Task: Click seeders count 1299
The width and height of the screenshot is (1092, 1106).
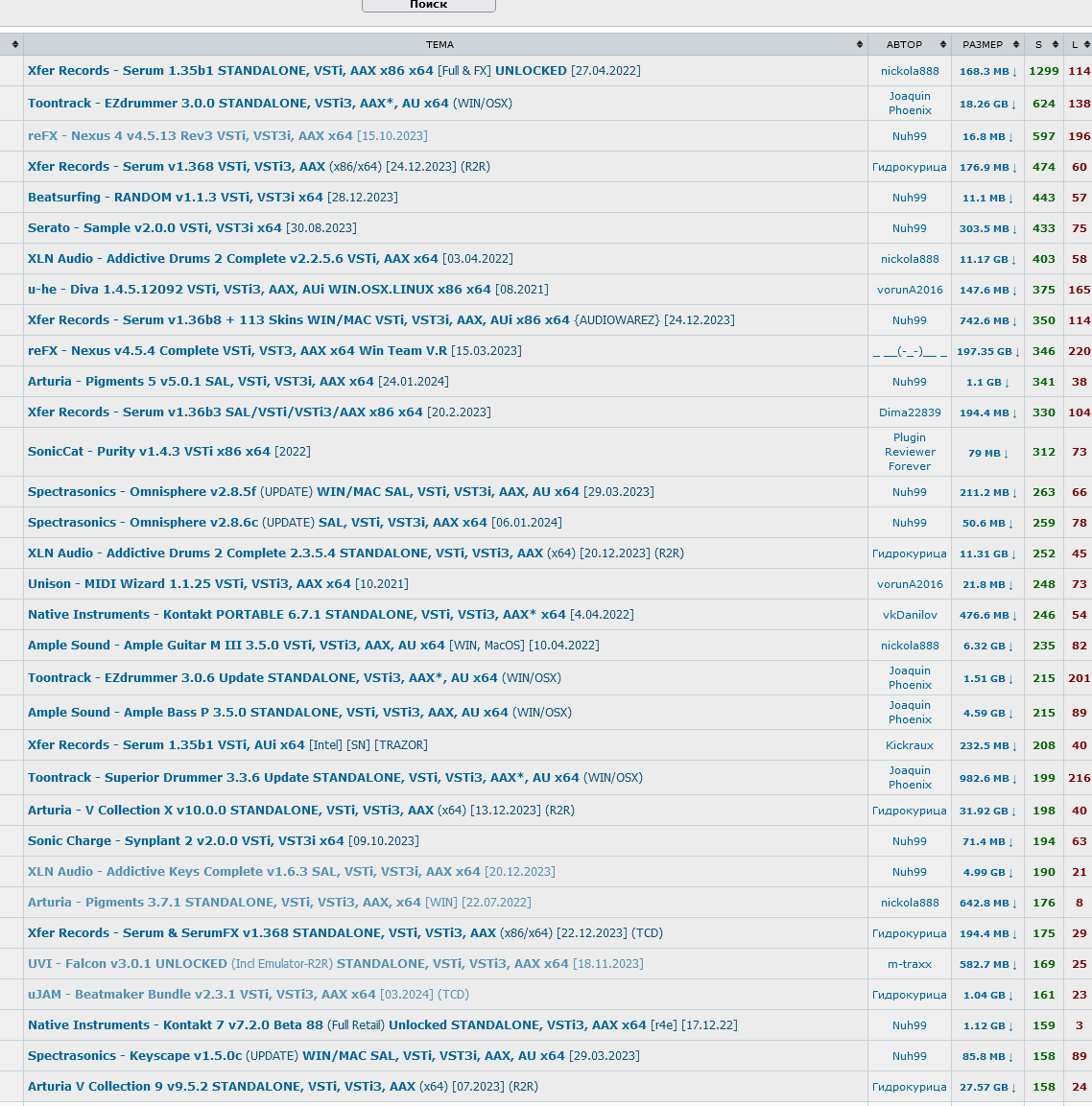Action: (x=1043, y=71)
